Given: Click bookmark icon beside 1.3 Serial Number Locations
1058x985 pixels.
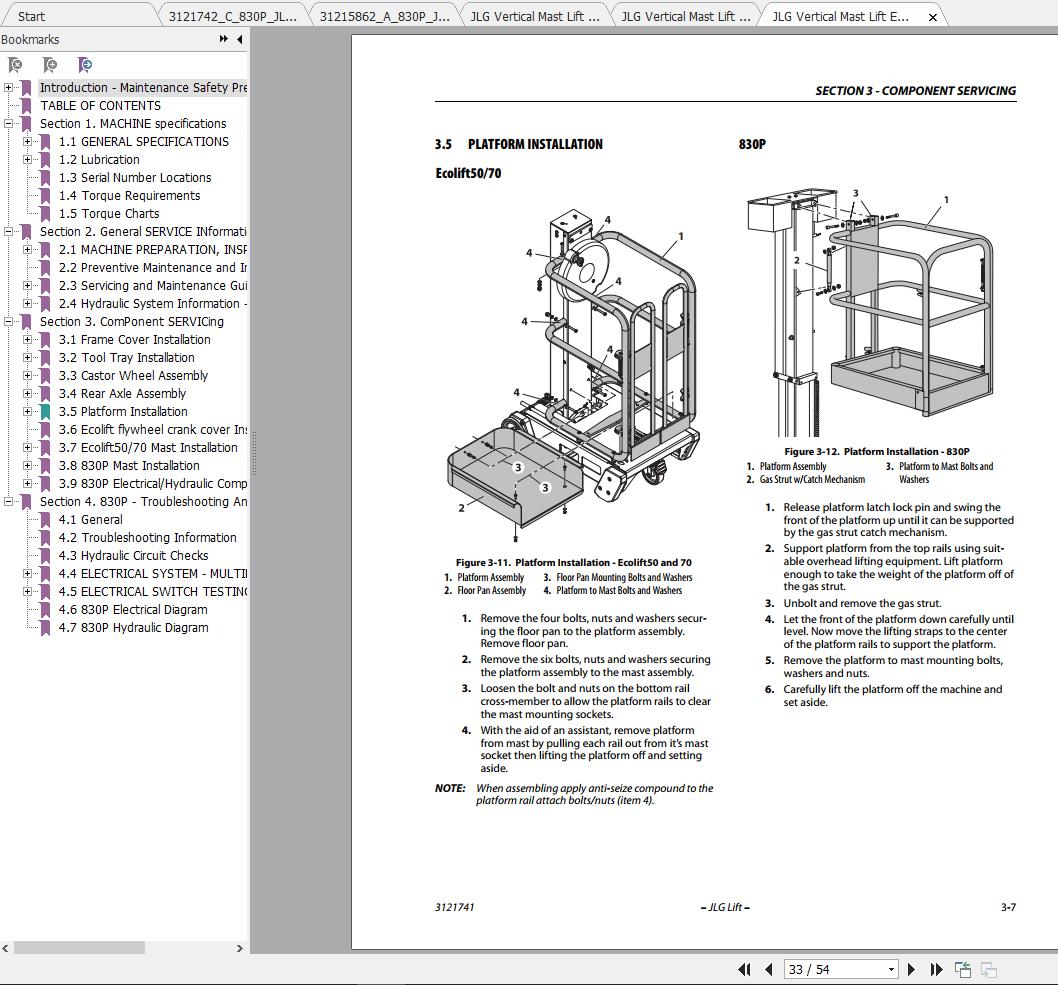Looking at the screenshot, I should click(45, 178).
